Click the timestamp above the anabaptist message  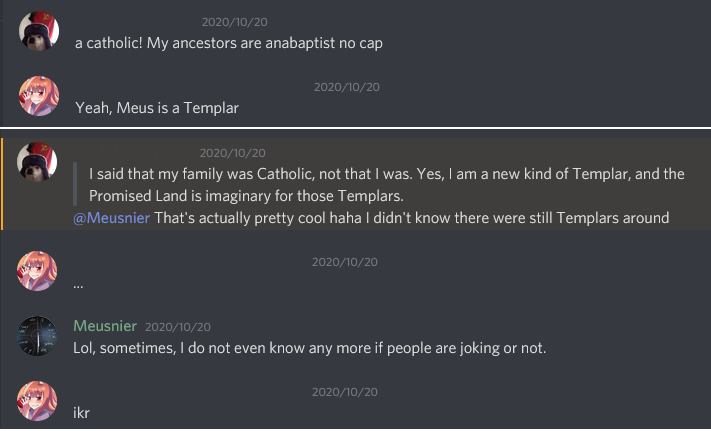[234, 21]
